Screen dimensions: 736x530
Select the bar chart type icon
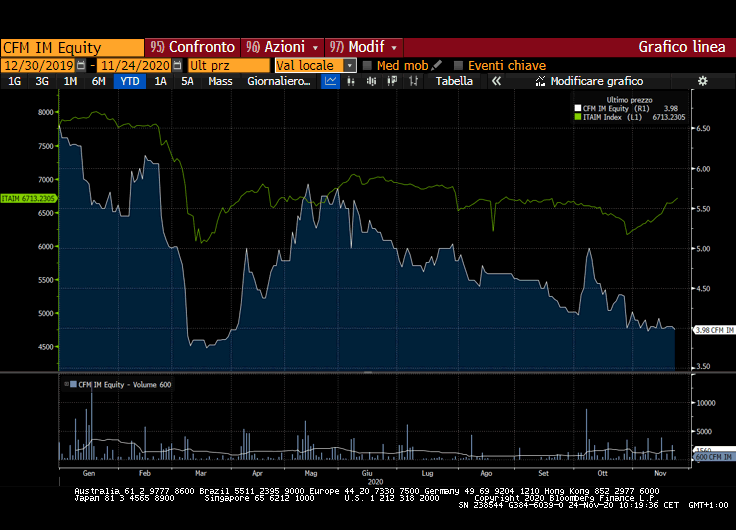(351, 81)
